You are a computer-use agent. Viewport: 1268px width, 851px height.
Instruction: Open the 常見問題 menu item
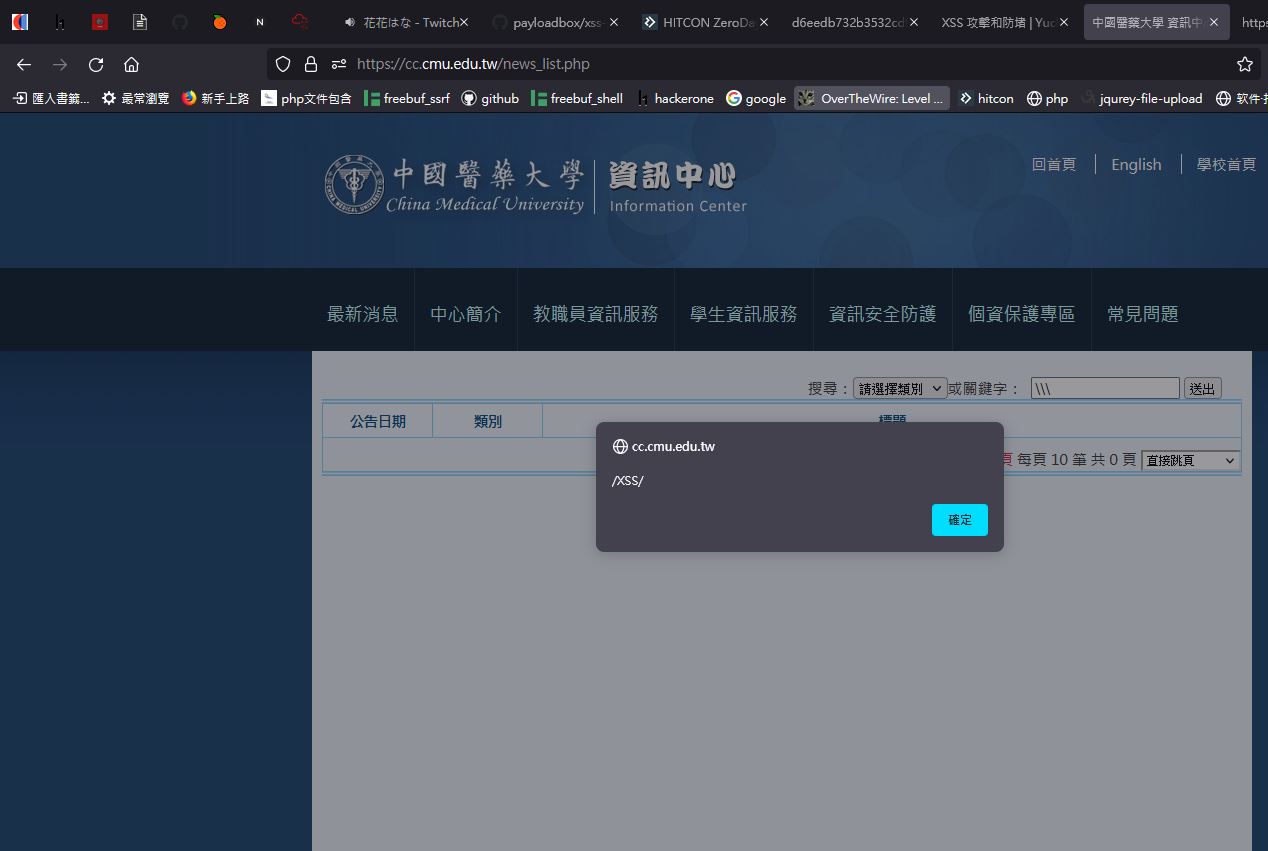(x=1143, y=314)
